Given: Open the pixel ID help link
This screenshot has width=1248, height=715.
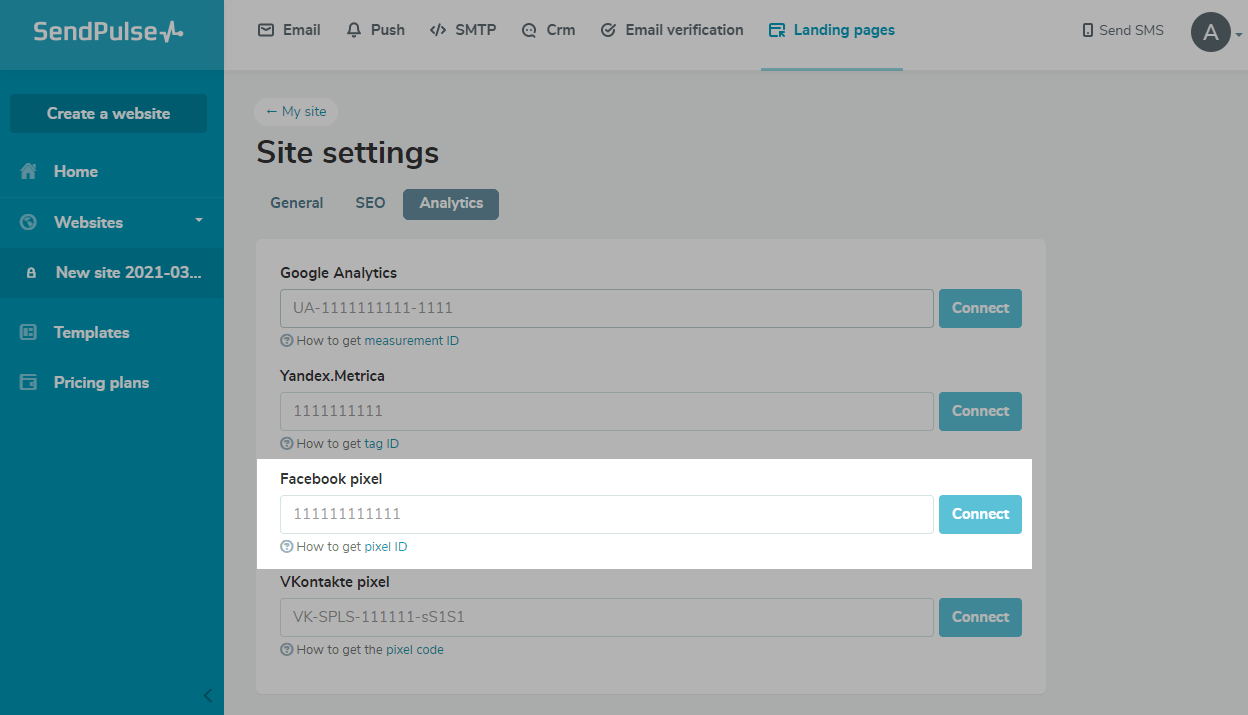Looking at the screenshot, I should click(386, 547).
